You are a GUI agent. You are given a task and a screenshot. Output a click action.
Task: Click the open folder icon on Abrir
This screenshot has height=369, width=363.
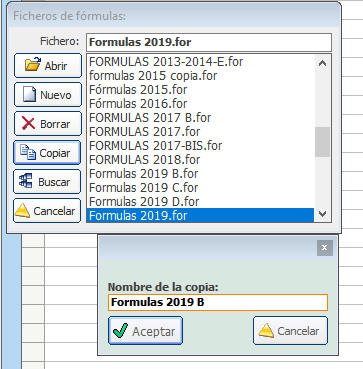coord(33,65)
